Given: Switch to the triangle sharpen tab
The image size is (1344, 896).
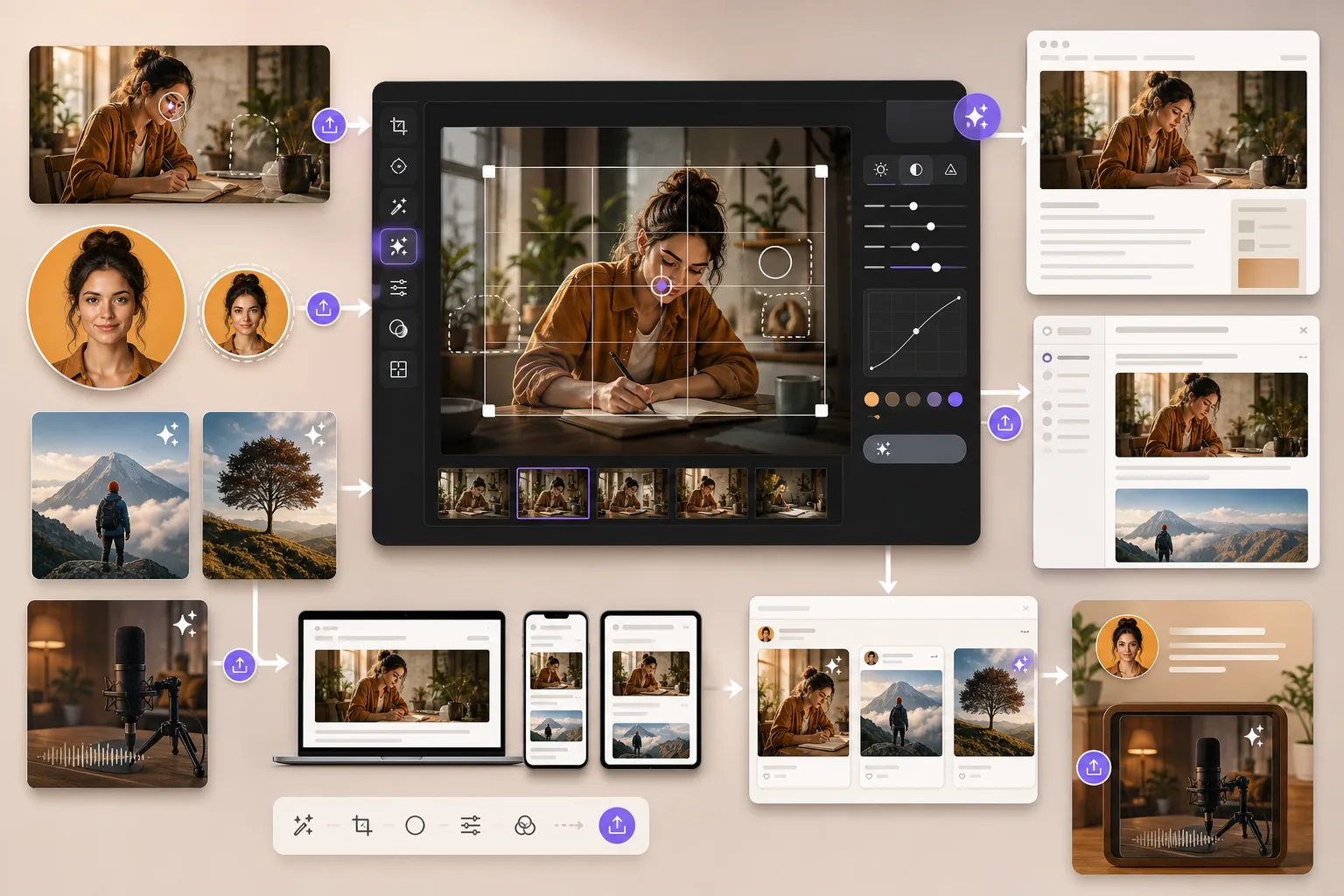Looking at the screenshot, I should coord(950,170).
